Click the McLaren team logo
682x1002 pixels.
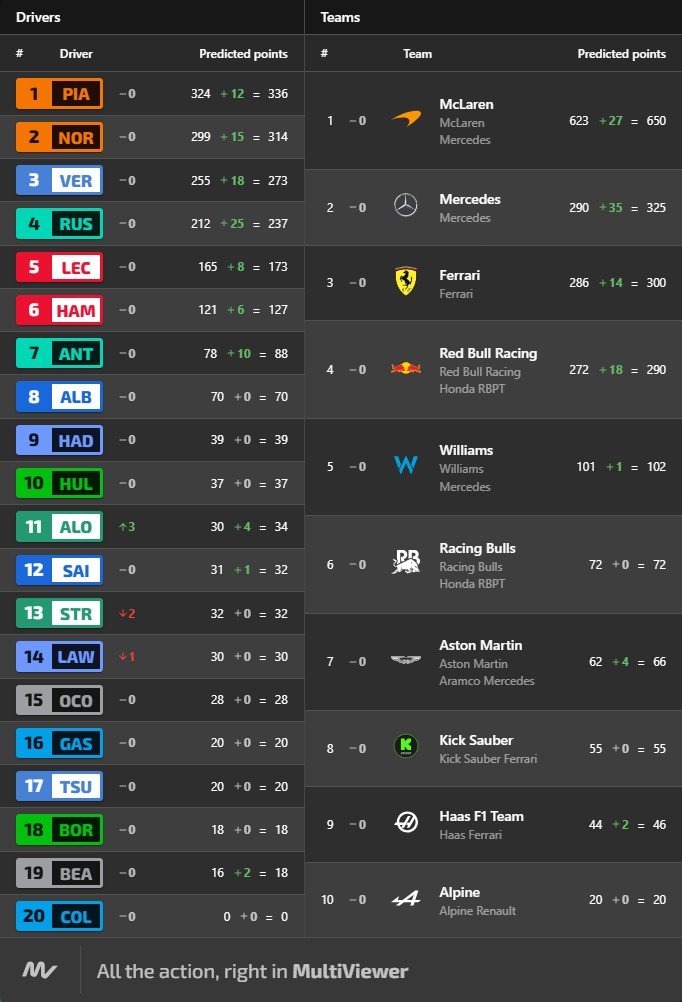tap(405, 121)
